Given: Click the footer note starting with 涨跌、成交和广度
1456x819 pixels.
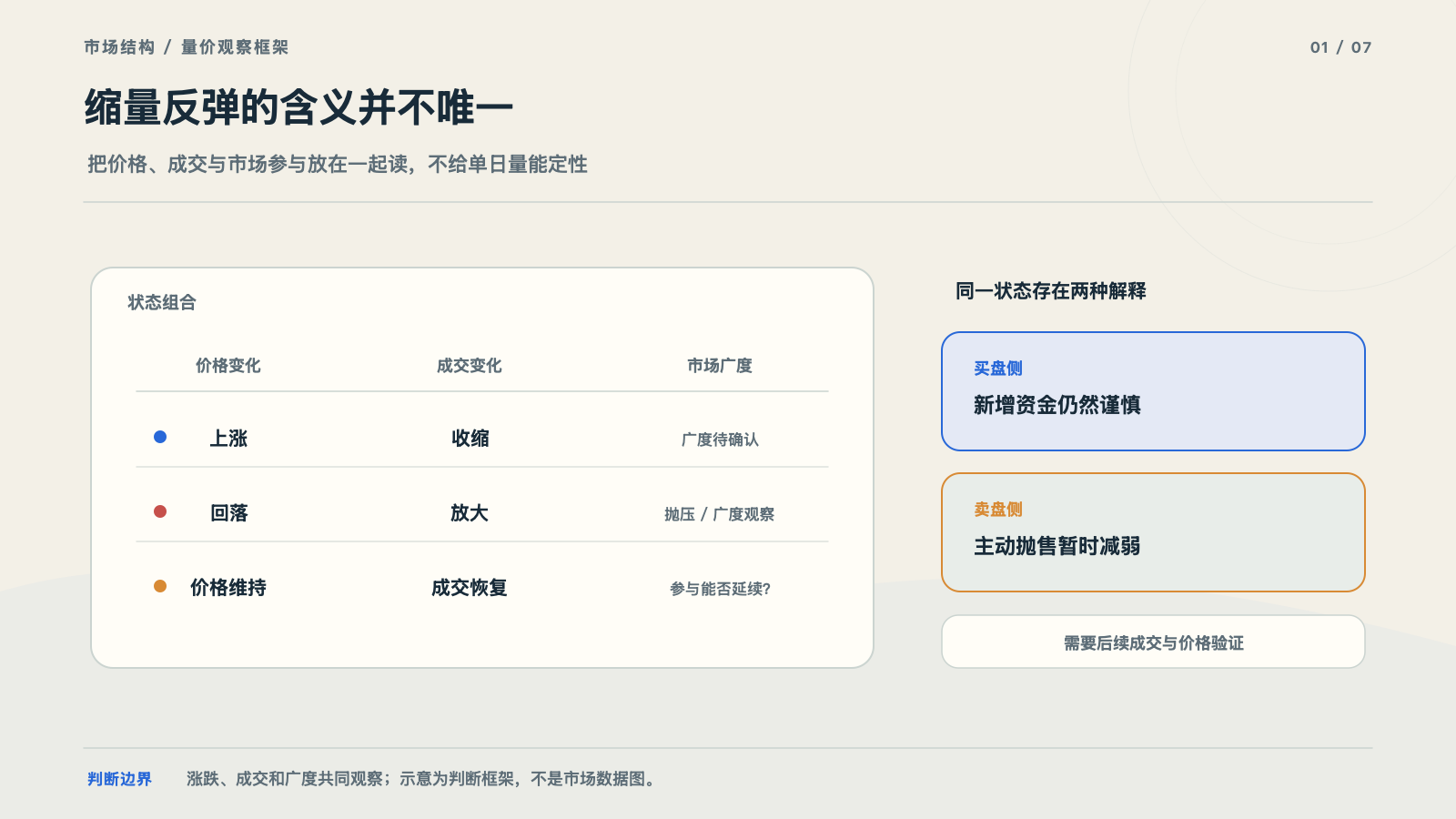Looking at the screenshot, I should (422, 779).
